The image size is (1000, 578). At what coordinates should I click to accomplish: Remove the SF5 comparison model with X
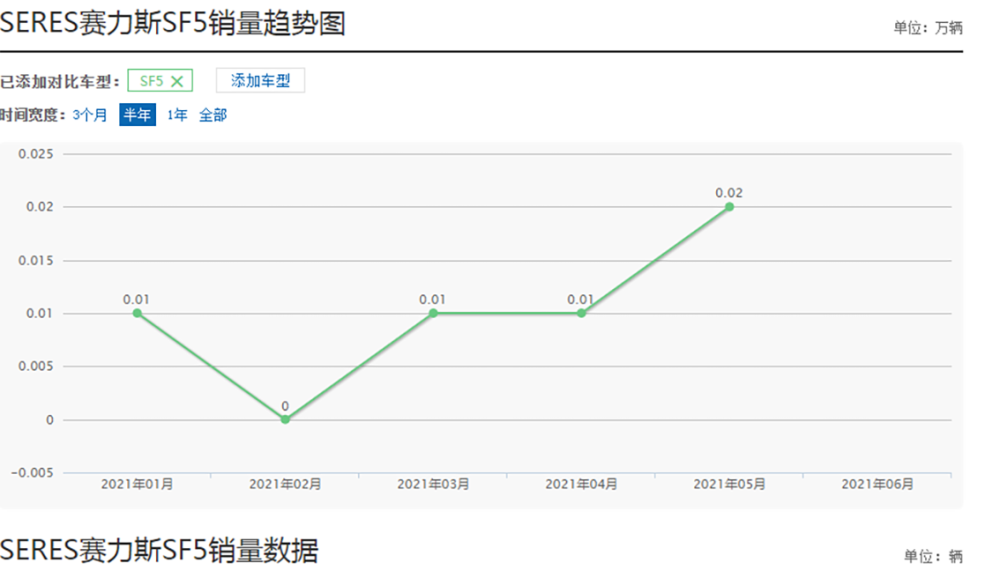tap(177, 82)
